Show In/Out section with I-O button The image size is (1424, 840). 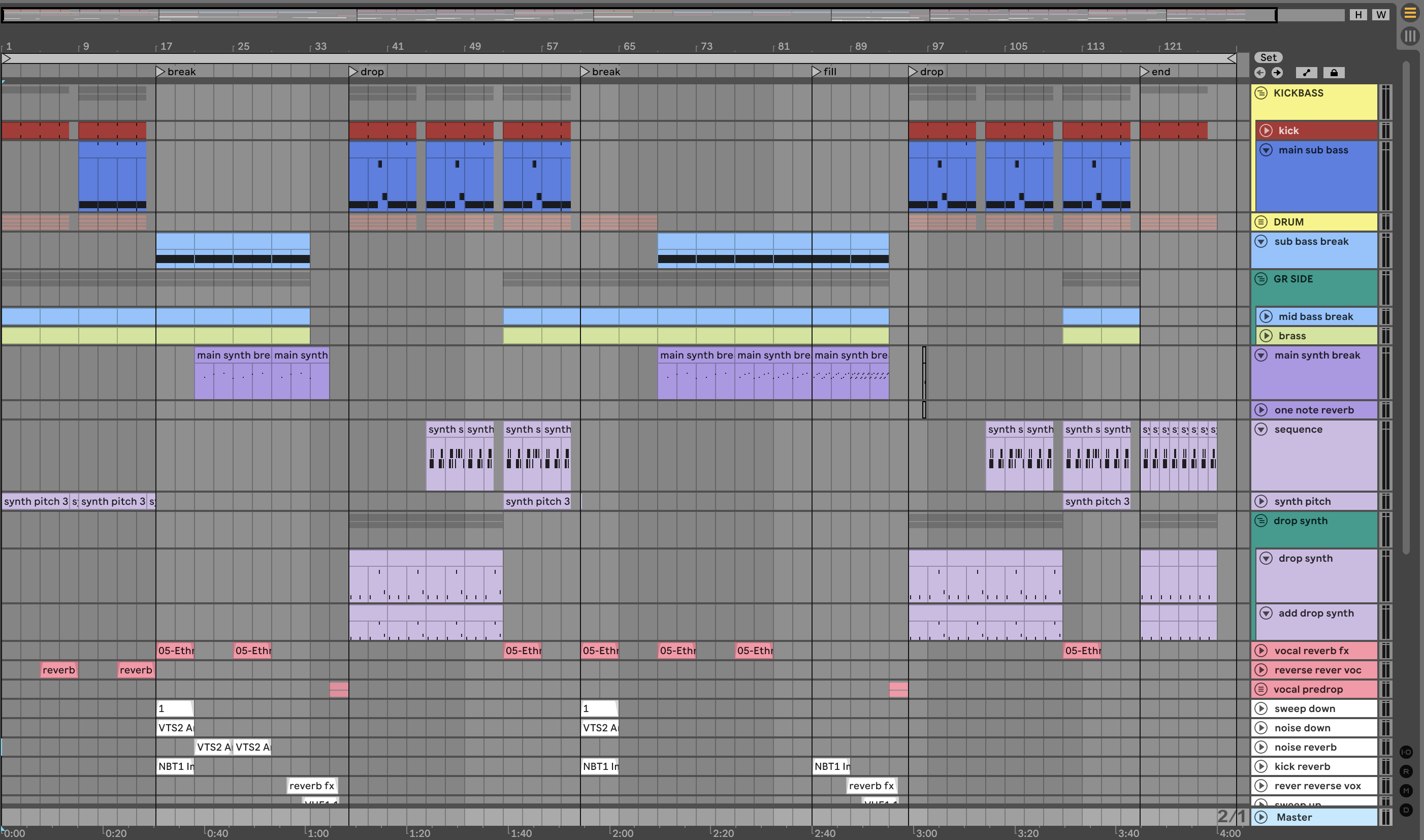point(1406,752)
